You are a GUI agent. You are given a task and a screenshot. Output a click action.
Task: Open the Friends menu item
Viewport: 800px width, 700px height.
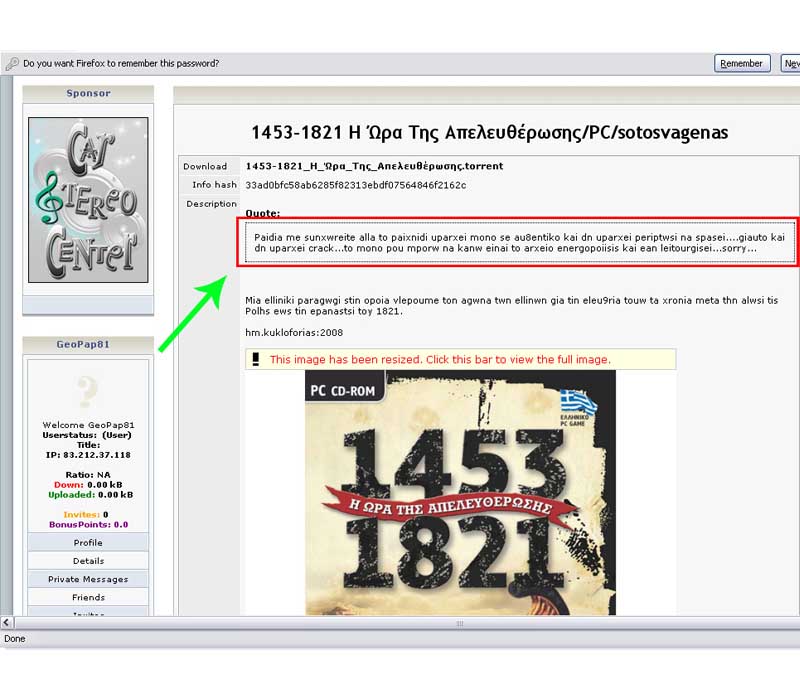88,597
